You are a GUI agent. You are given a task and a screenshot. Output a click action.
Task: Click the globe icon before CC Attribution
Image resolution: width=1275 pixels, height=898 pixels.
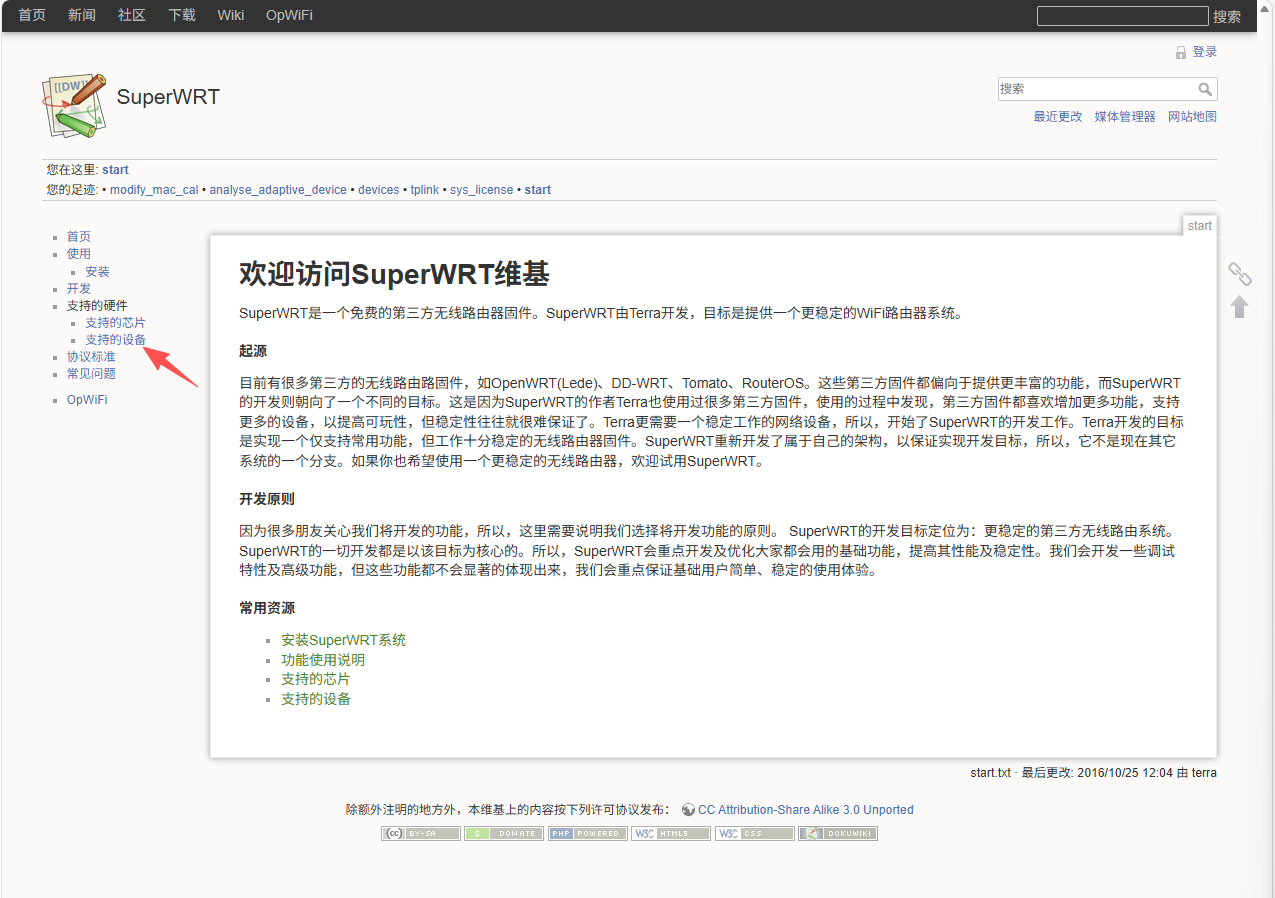click(x=688, y=810)
